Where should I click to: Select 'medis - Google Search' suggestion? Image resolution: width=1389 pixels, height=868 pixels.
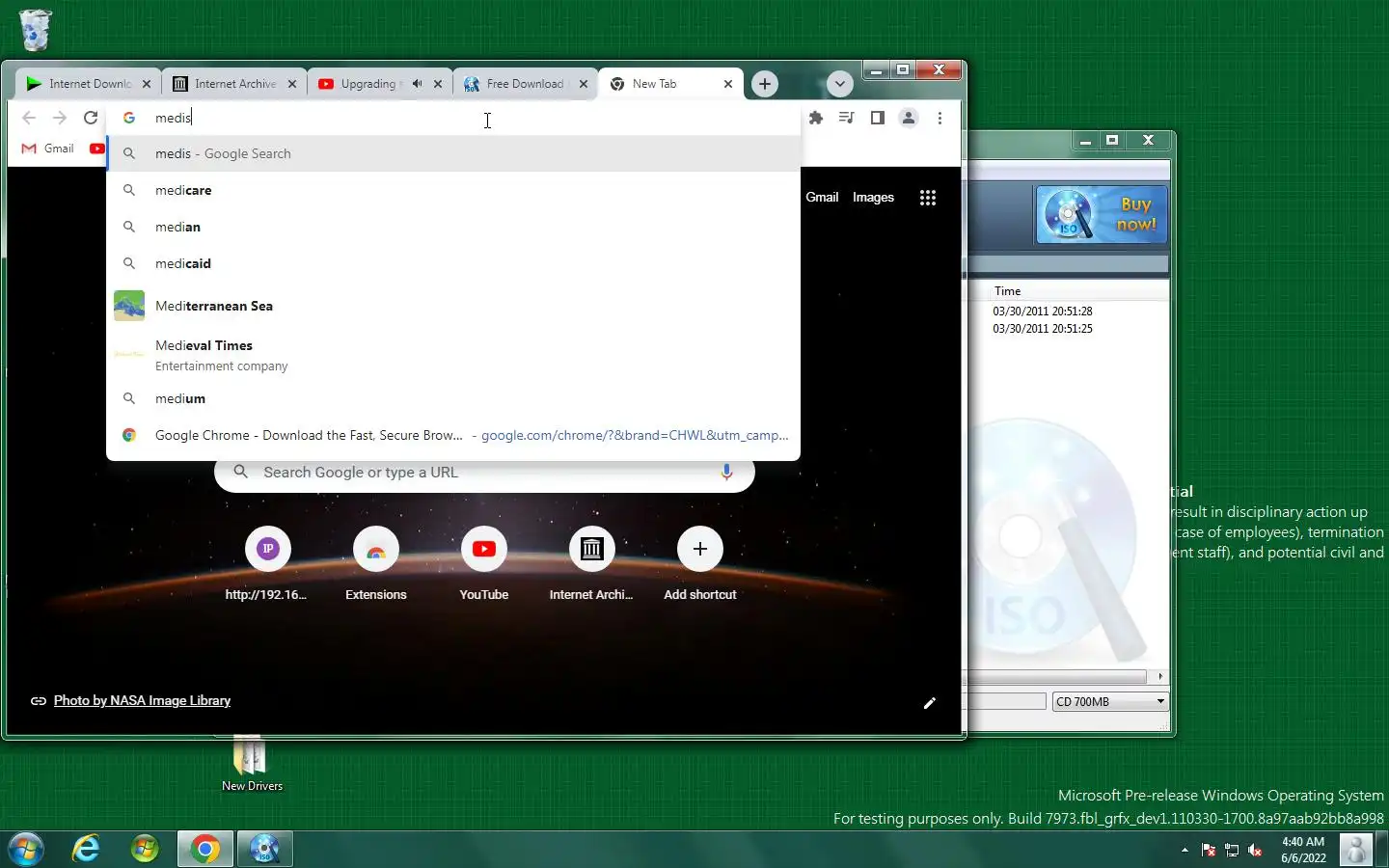click(453, 153)
